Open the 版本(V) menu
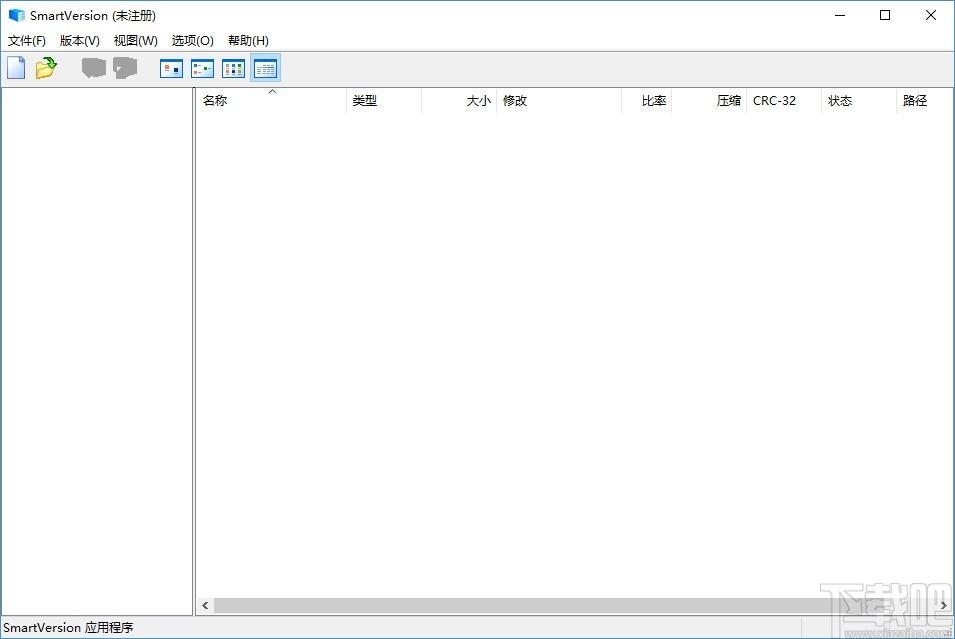Screen dimensions: 955x639 tap(80, 41)
